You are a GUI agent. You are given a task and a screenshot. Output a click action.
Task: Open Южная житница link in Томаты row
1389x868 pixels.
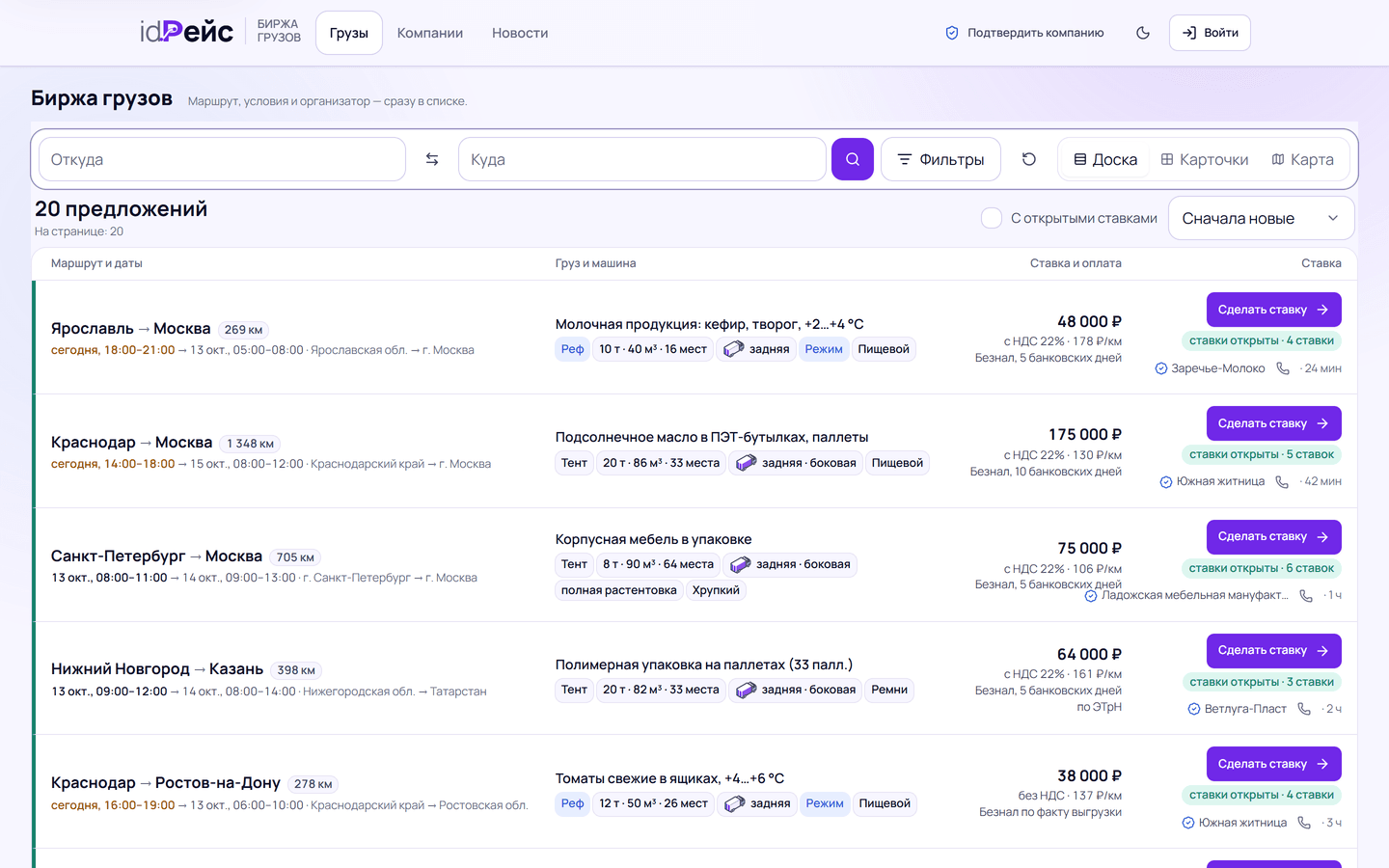(x=1242, y=823)
